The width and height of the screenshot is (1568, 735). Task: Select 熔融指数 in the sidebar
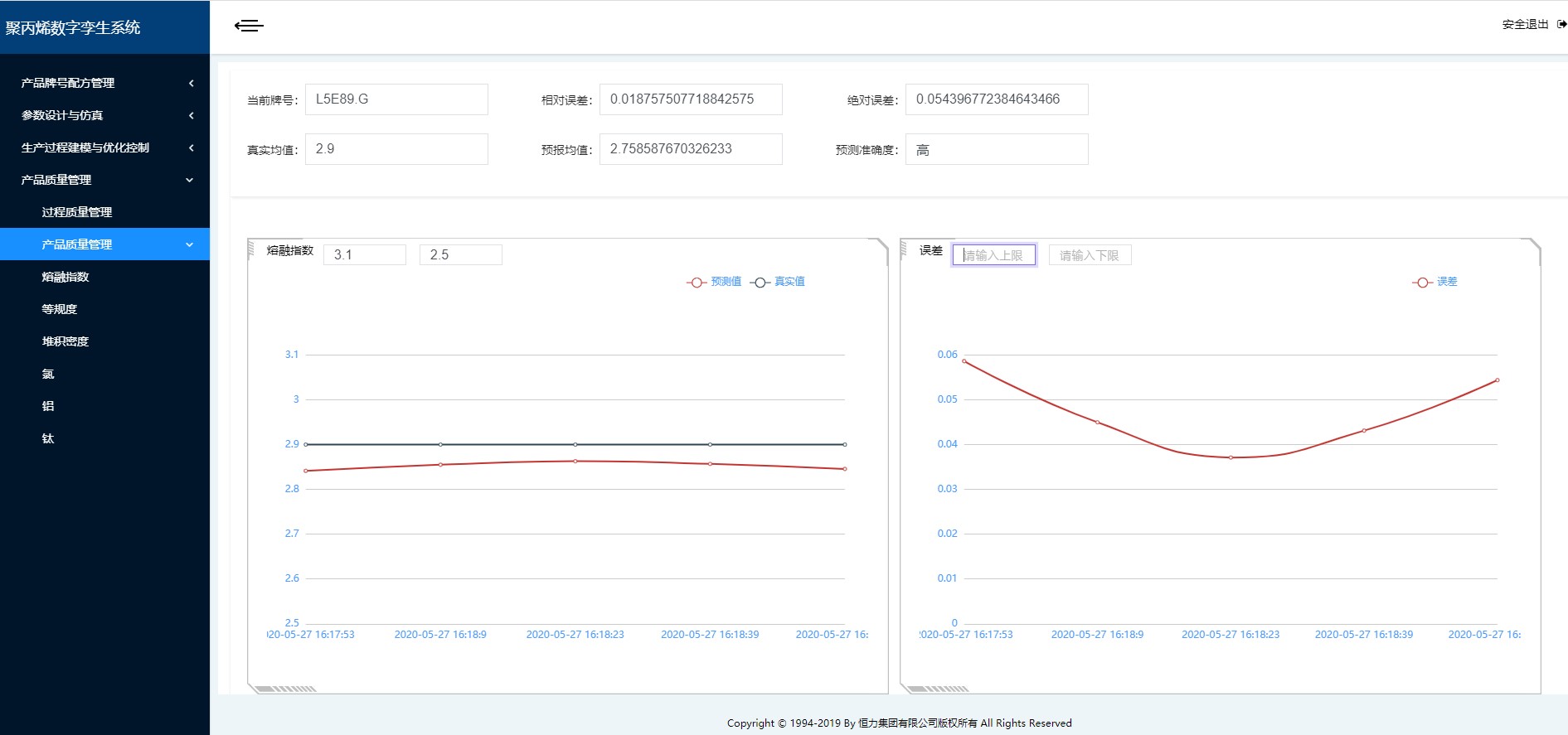pyautogui.click(x=66, y=277)
